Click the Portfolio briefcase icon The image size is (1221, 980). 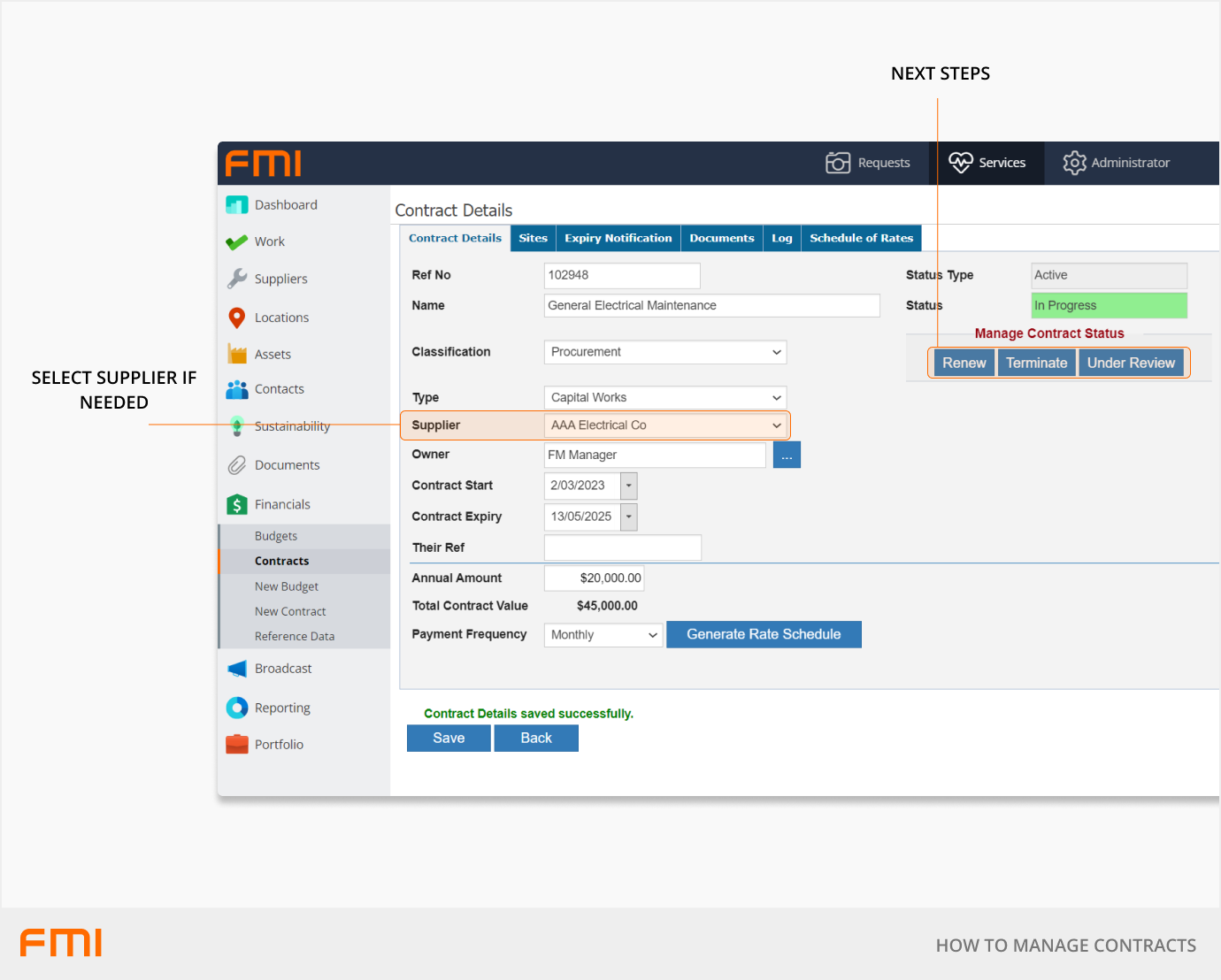tap(237, 745)
